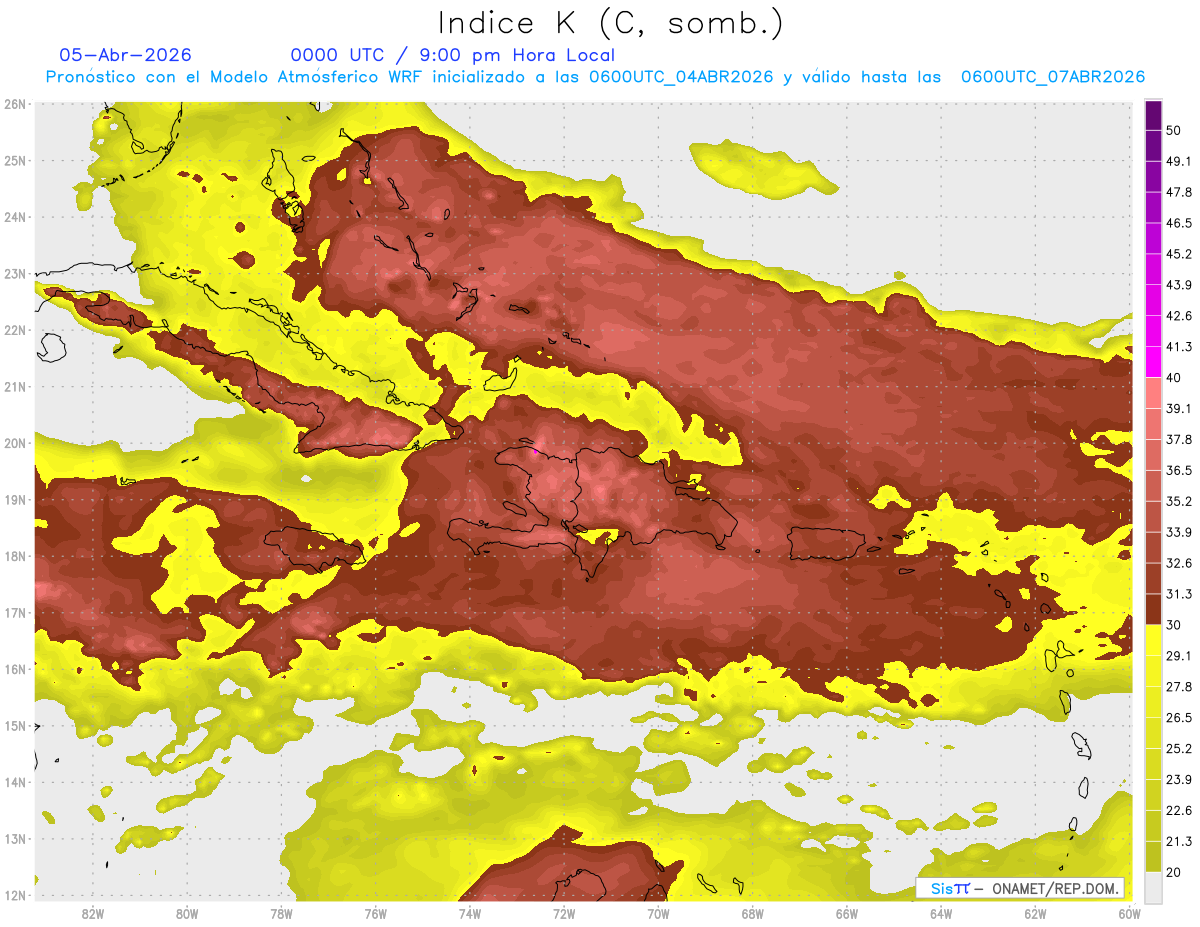Click the Indice K chart title

click(611, 22)
